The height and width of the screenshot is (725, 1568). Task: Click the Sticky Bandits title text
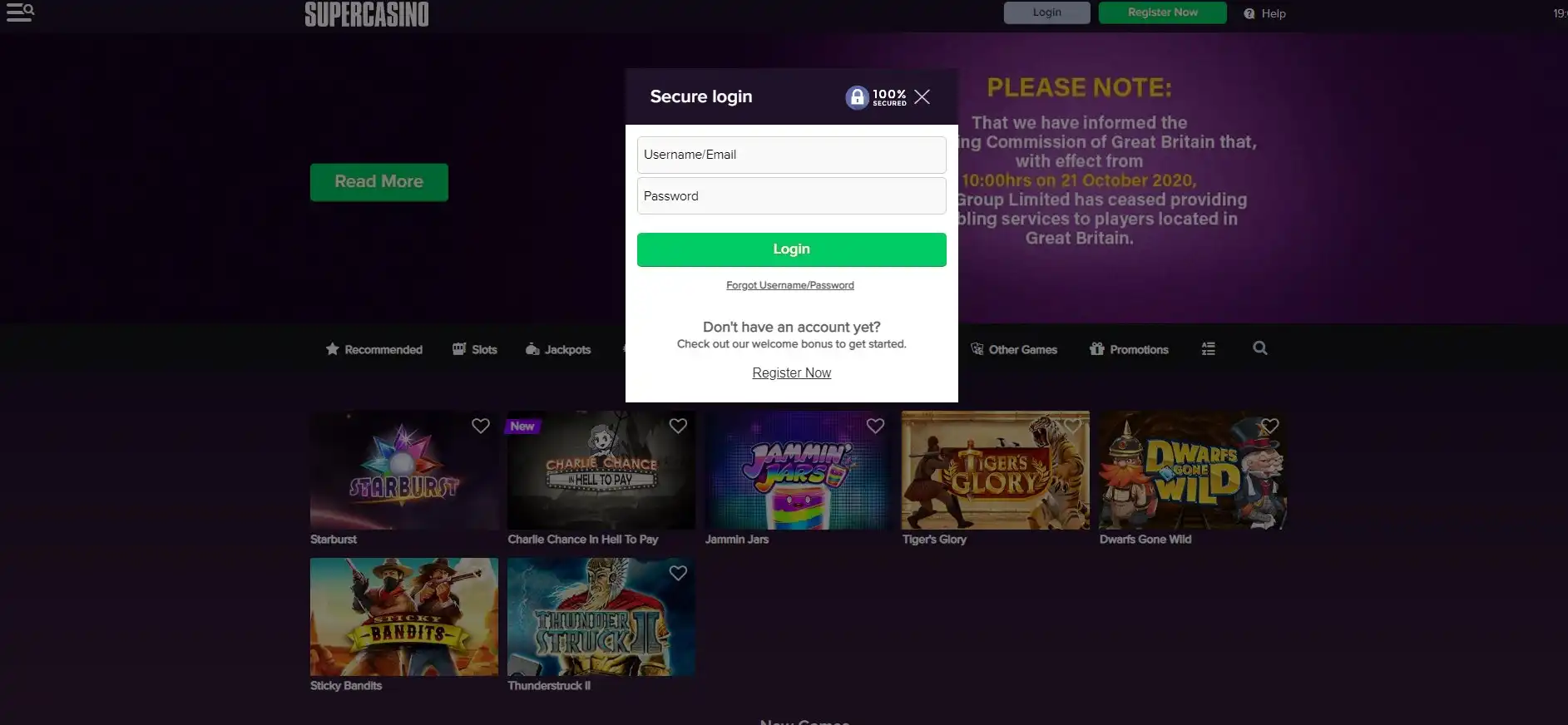(x=346, y=686)
